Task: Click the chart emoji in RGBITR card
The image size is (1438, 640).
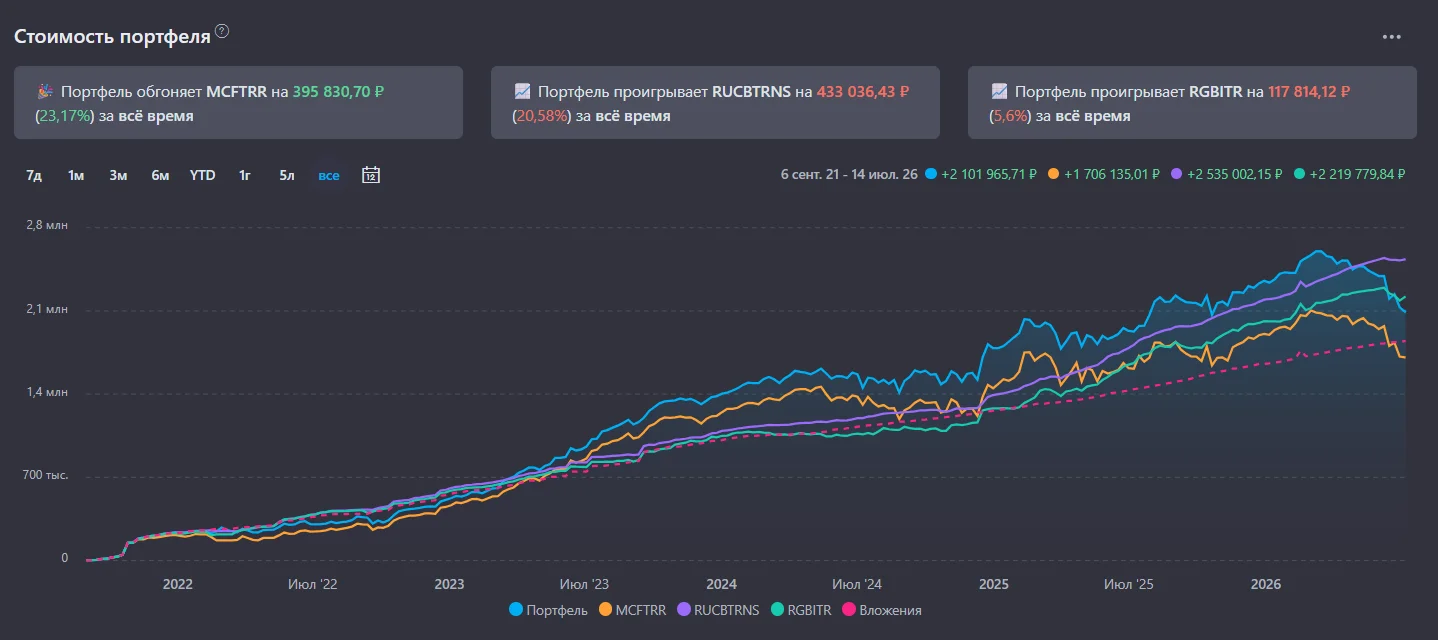Action: (999, 91)
